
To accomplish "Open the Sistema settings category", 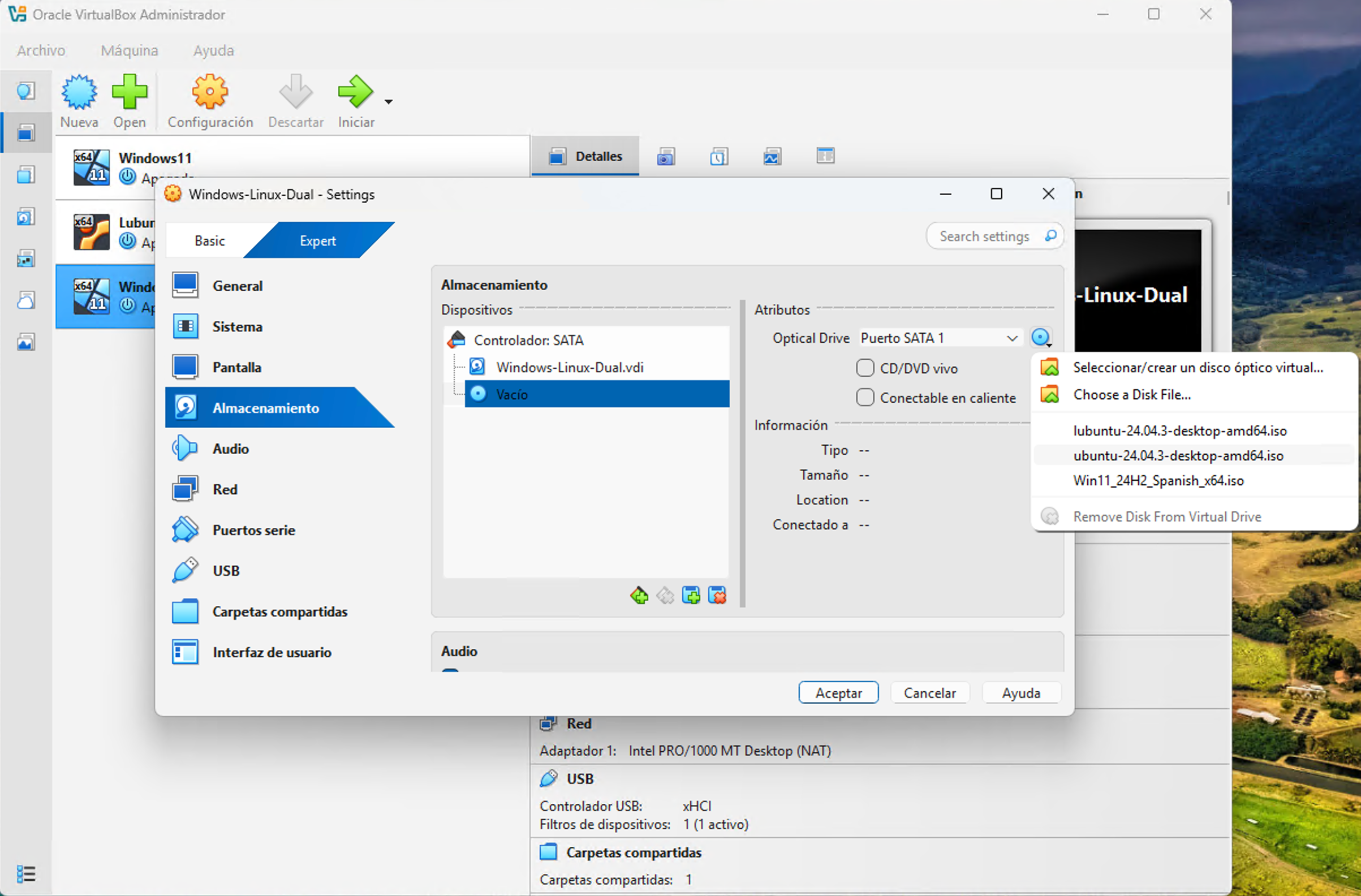I will click(x=280, y=326).
